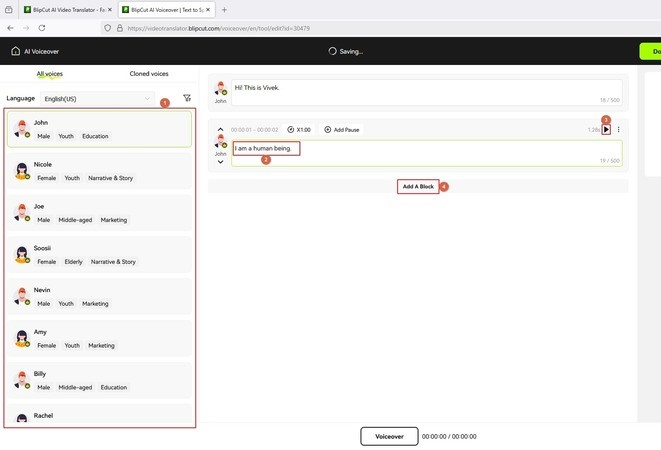Click Nicole's voice avatar
This screenshot has height=450, width=661.
point(21,171)
